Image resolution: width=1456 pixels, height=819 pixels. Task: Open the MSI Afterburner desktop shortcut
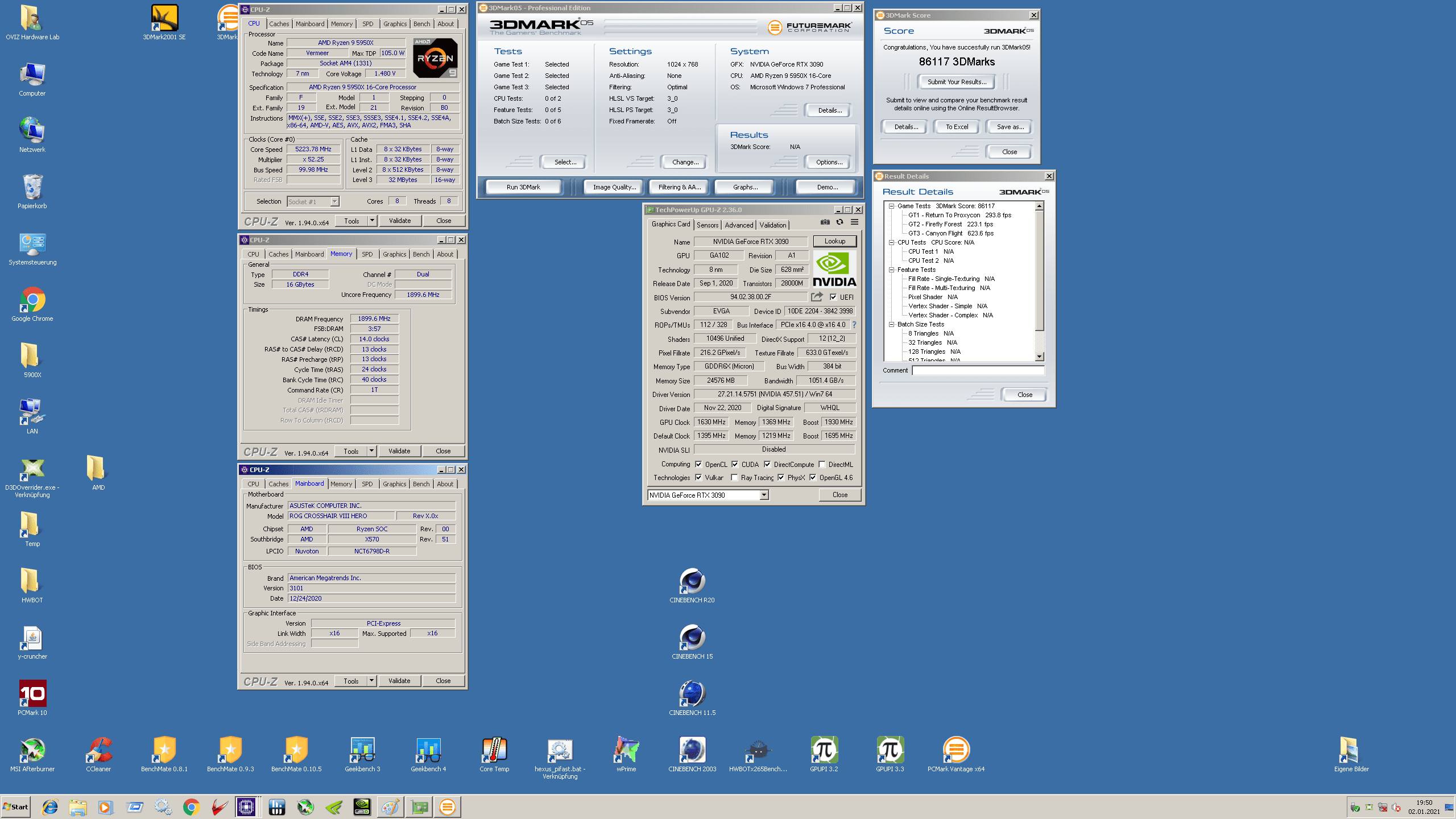coord(32,755)
